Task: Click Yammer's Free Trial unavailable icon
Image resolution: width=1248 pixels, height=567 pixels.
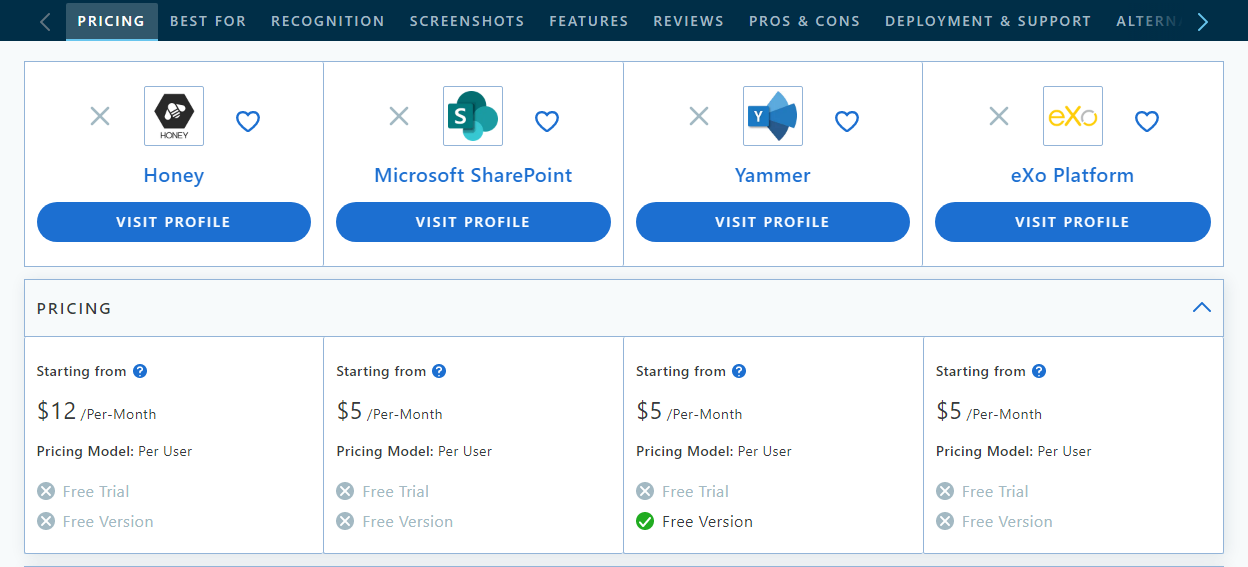Action: click(645, 491)
